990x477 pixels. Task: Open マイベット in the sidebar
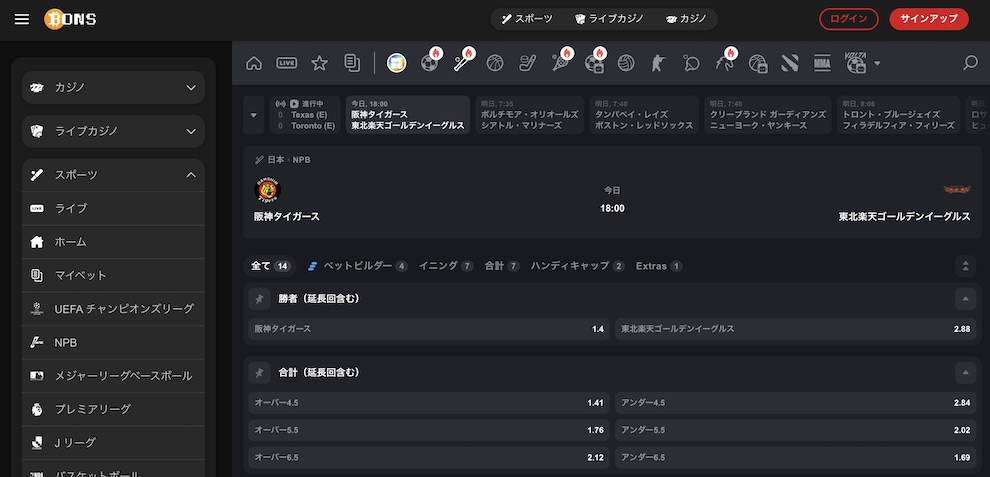coord(114,275)
